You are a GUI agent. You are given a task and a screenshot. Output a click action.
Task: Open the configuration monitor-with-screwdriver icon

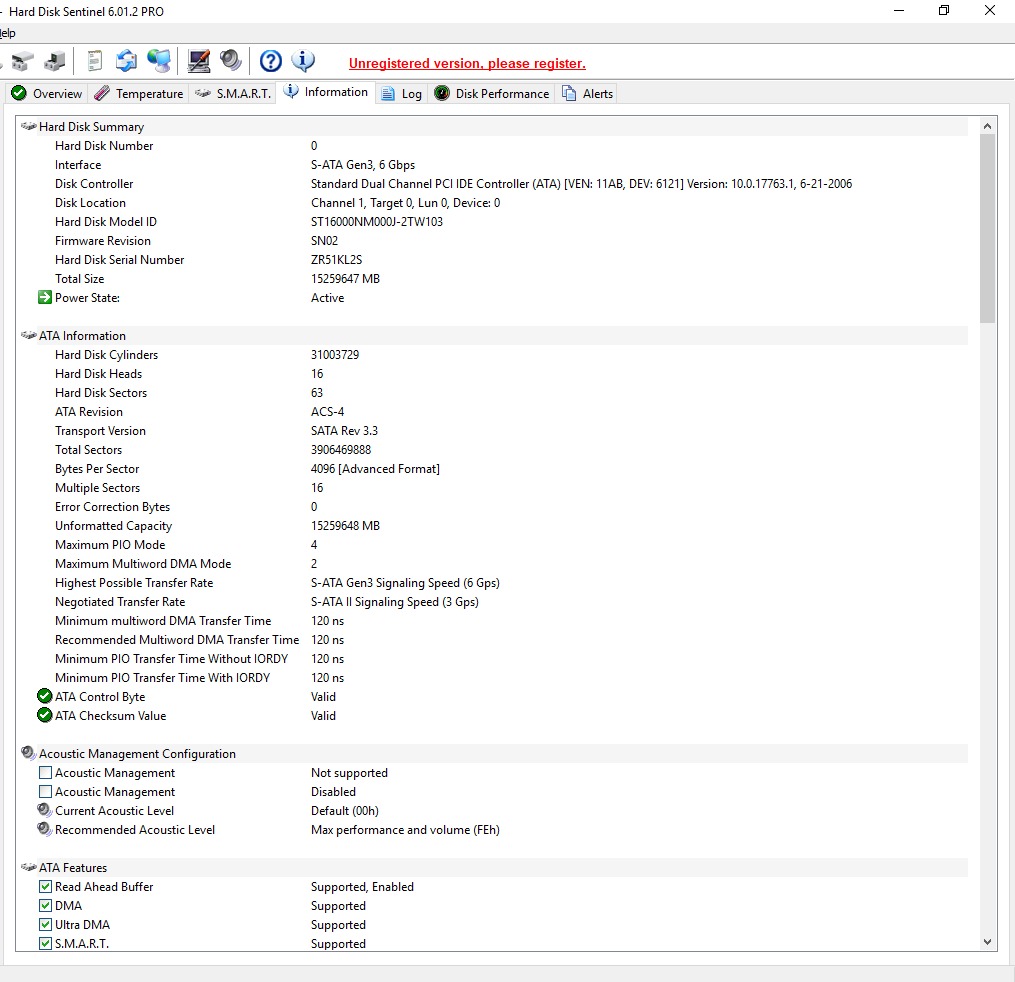click(x=199, y=61)
